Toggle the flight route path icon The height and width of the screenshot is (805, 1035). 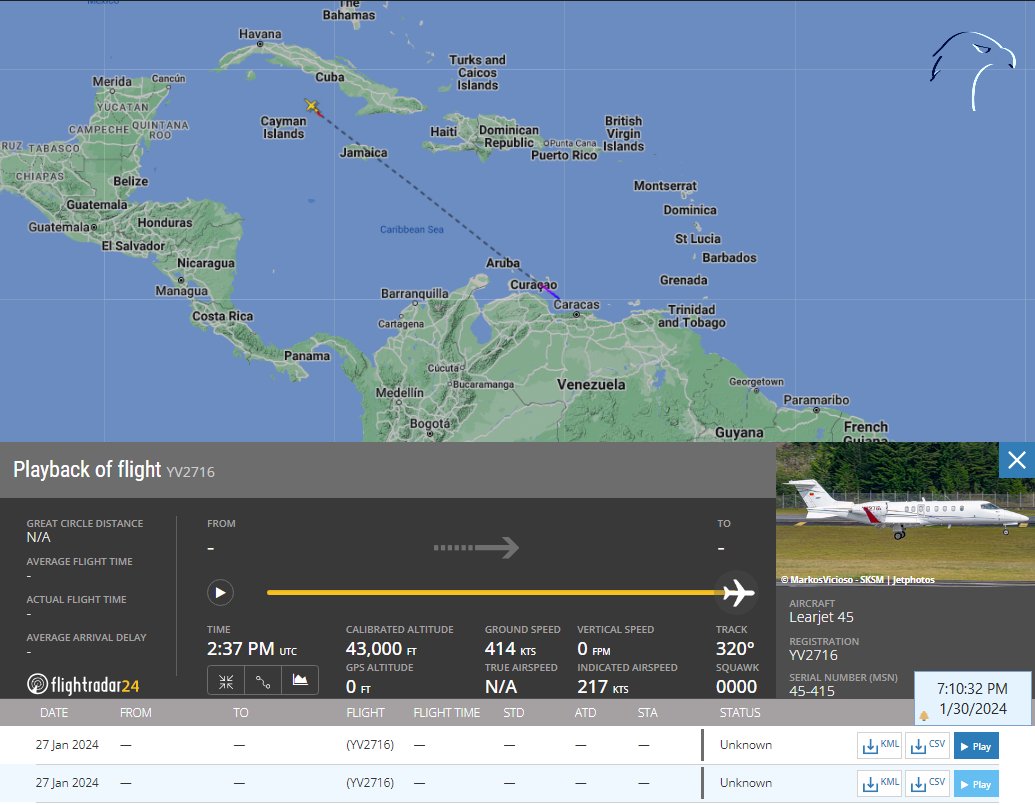point(263,681)
